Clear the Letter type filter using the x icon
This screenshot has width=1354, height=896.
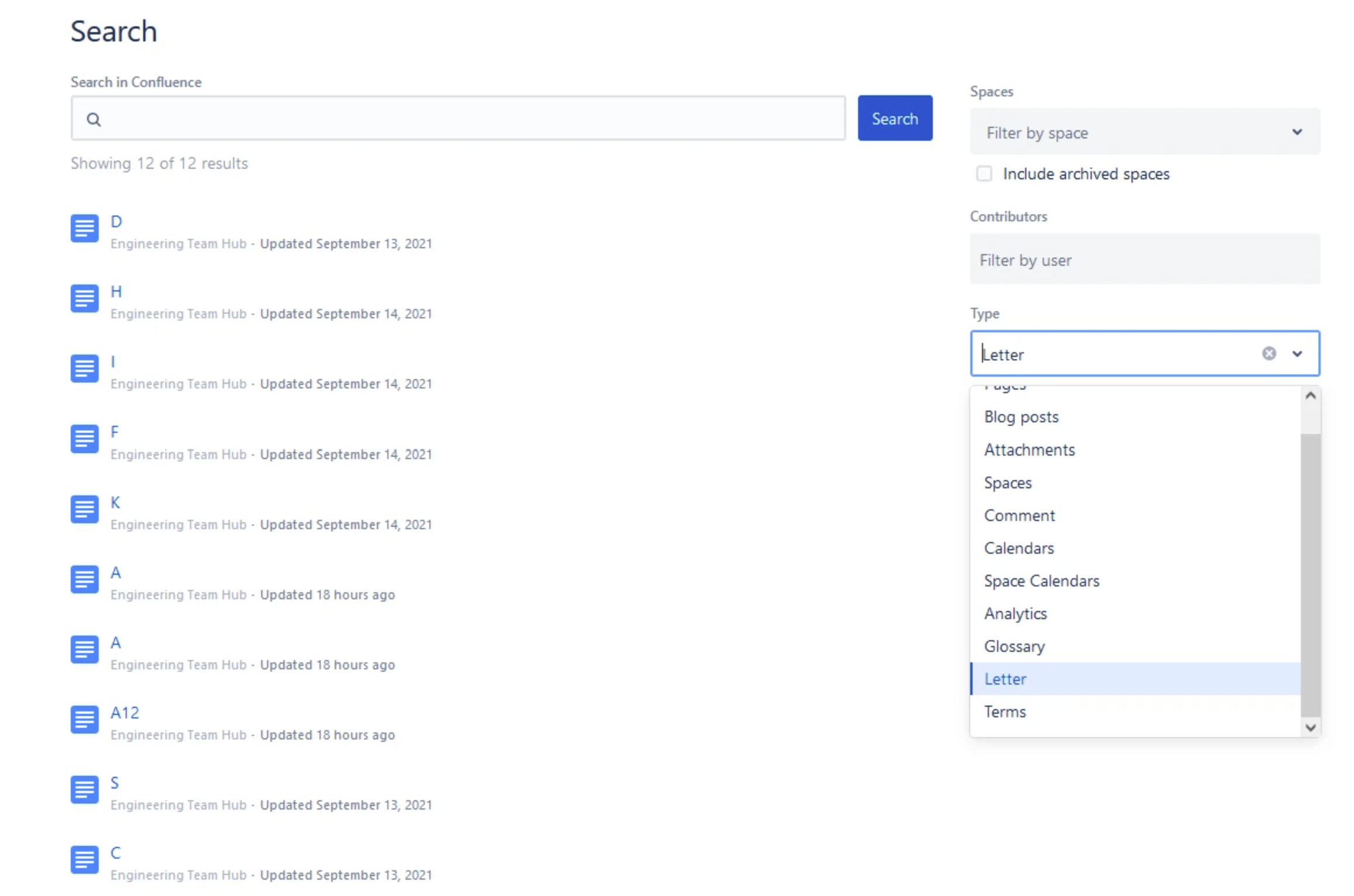point(1268,353)
